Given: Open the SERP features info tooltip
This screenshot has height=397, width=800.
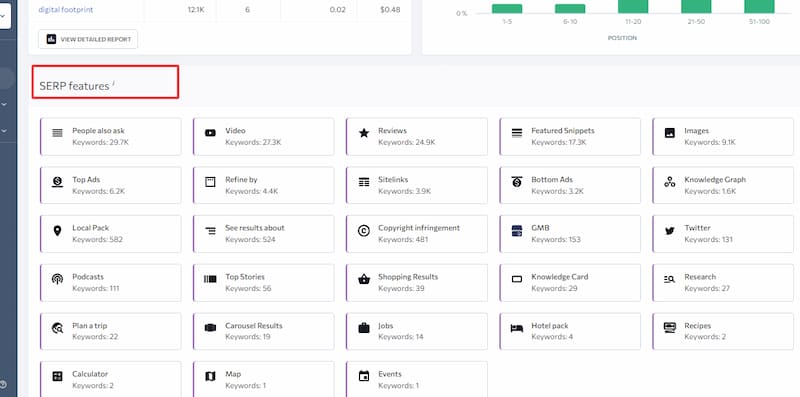Looking at the screenshot, I should click(113, 83).
